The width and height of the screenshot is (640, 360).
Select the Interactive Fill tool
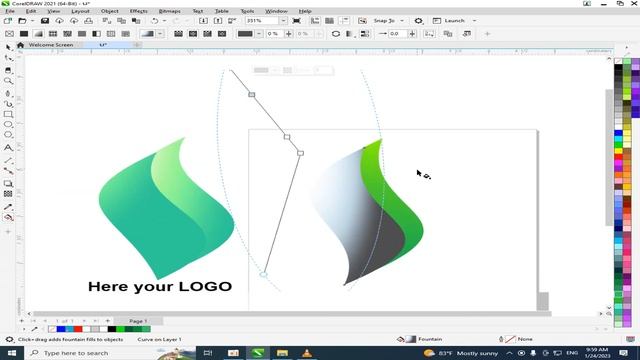click(8, 218)
